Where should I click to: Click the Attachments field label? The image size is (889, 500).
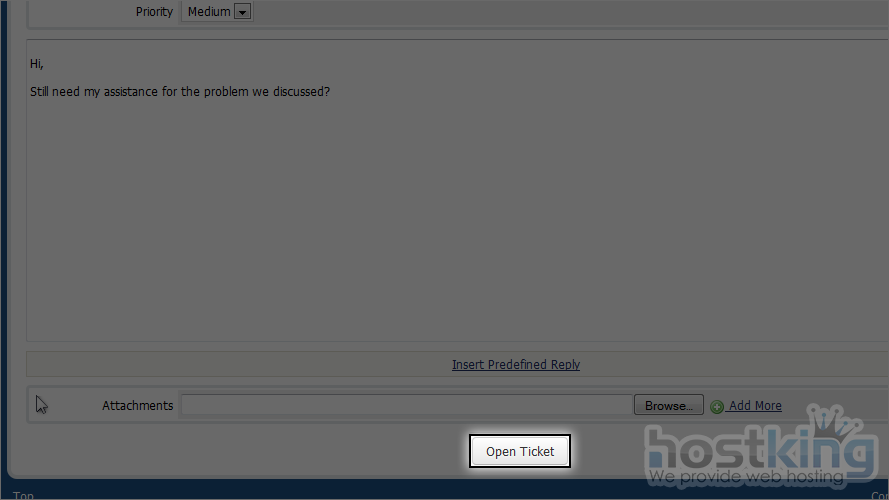click(137, 406)
